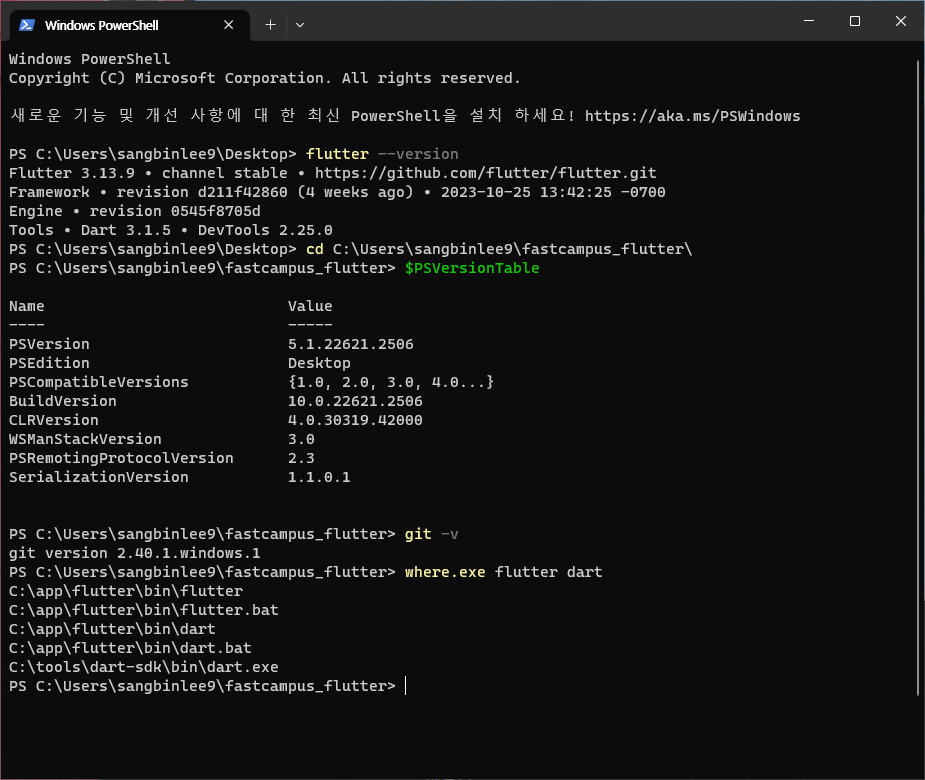The height and width of the screenshot is (780, 925).
Task: Maximize the terminal window
Action: pos(854,21)
